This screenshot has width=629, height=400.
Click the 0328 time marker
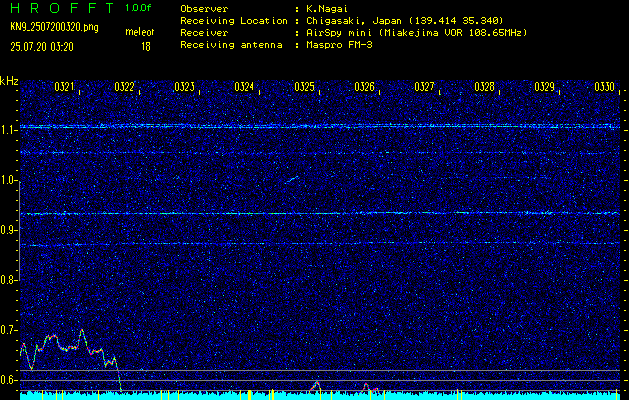485,87
